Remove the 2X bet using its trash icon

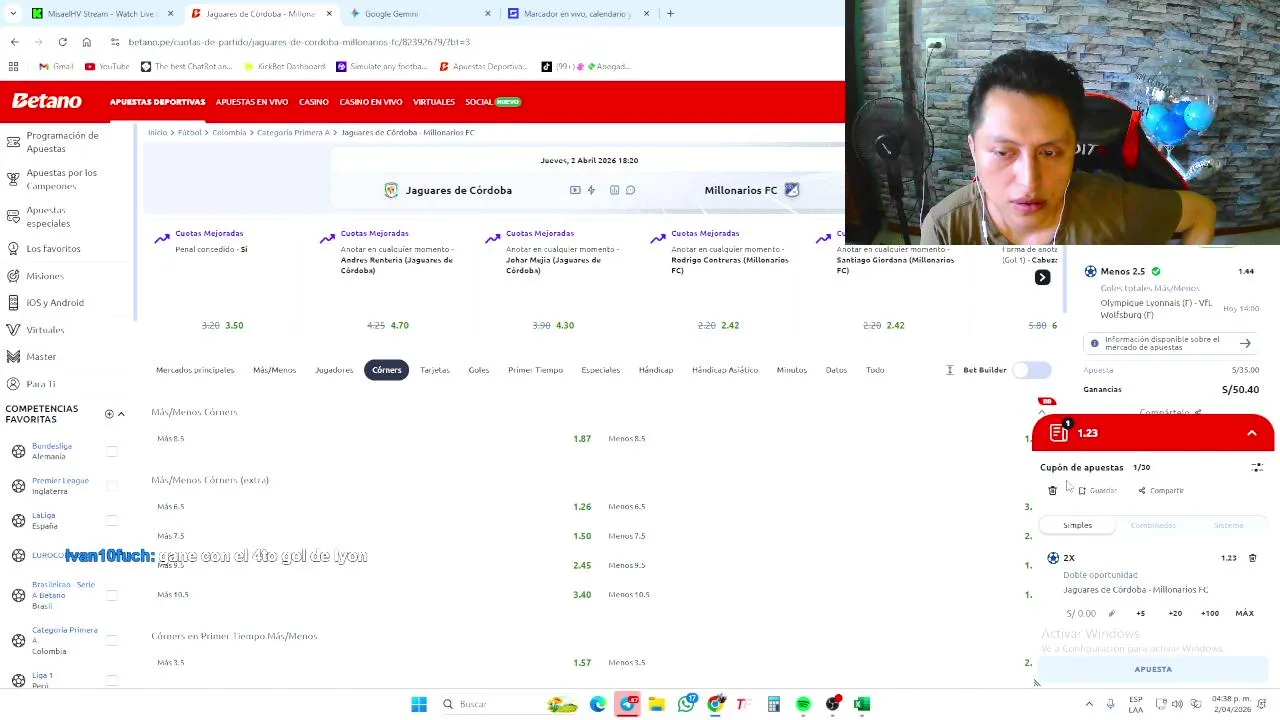point(1252,558)
